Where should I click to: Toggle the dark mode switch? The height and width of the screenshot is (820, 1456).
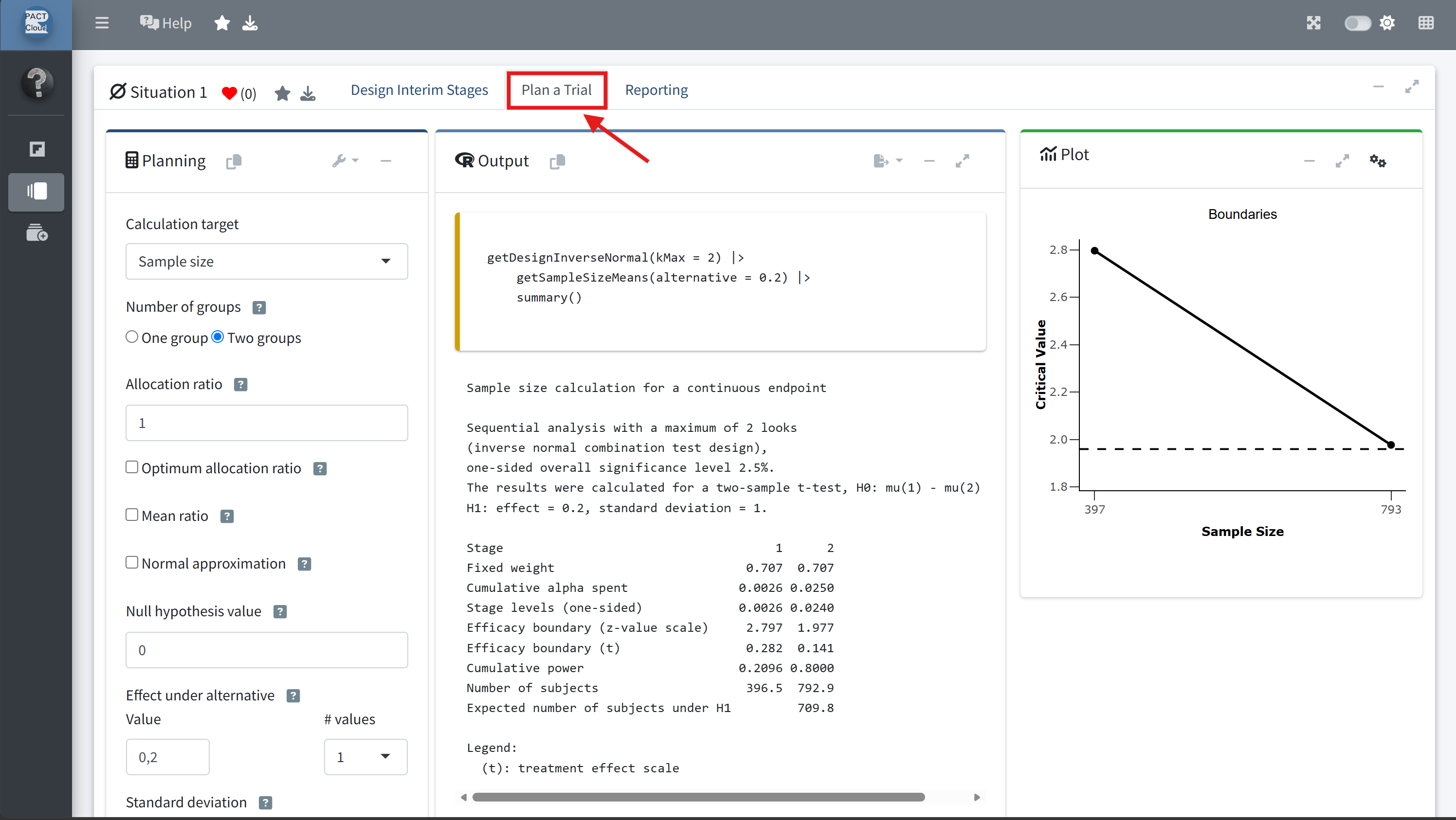(x=1358, y=23)
